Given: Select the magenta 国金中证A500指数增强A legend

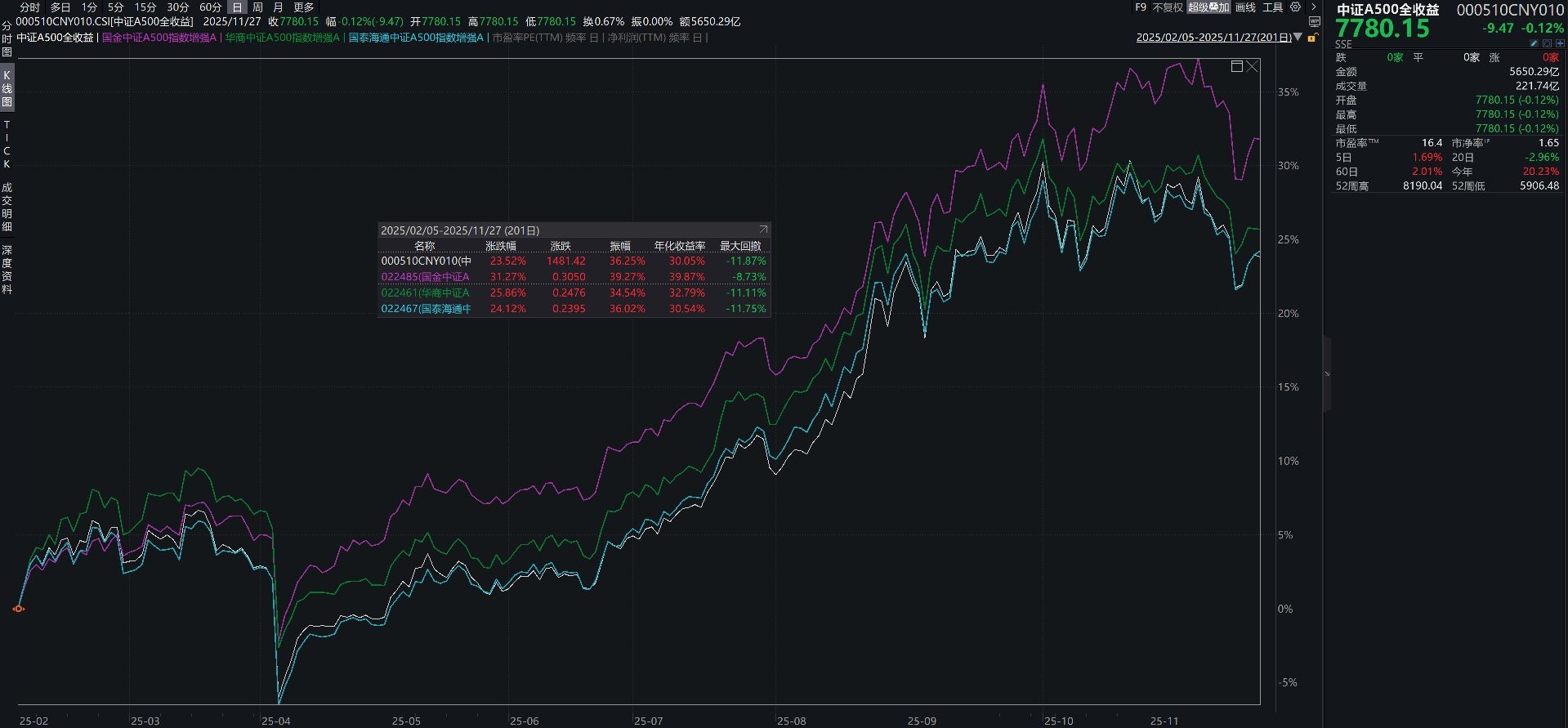Looking at the screenshot, I should pos(159,38).
